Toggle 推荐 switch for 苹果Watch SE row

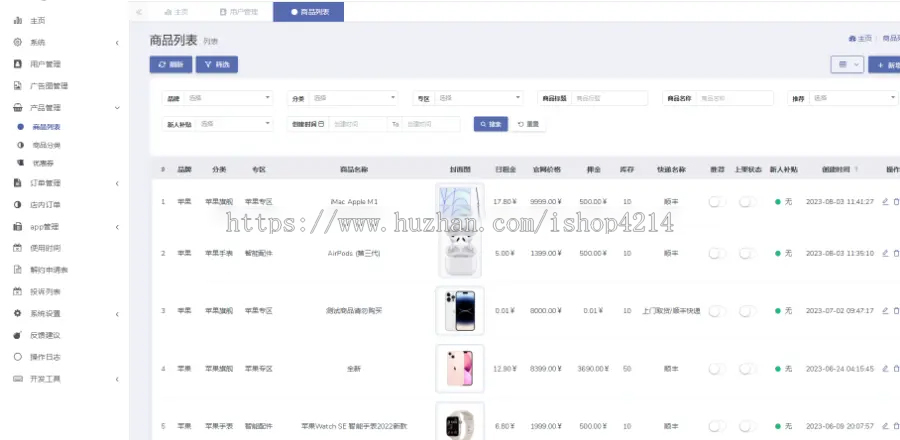(717, 426)
